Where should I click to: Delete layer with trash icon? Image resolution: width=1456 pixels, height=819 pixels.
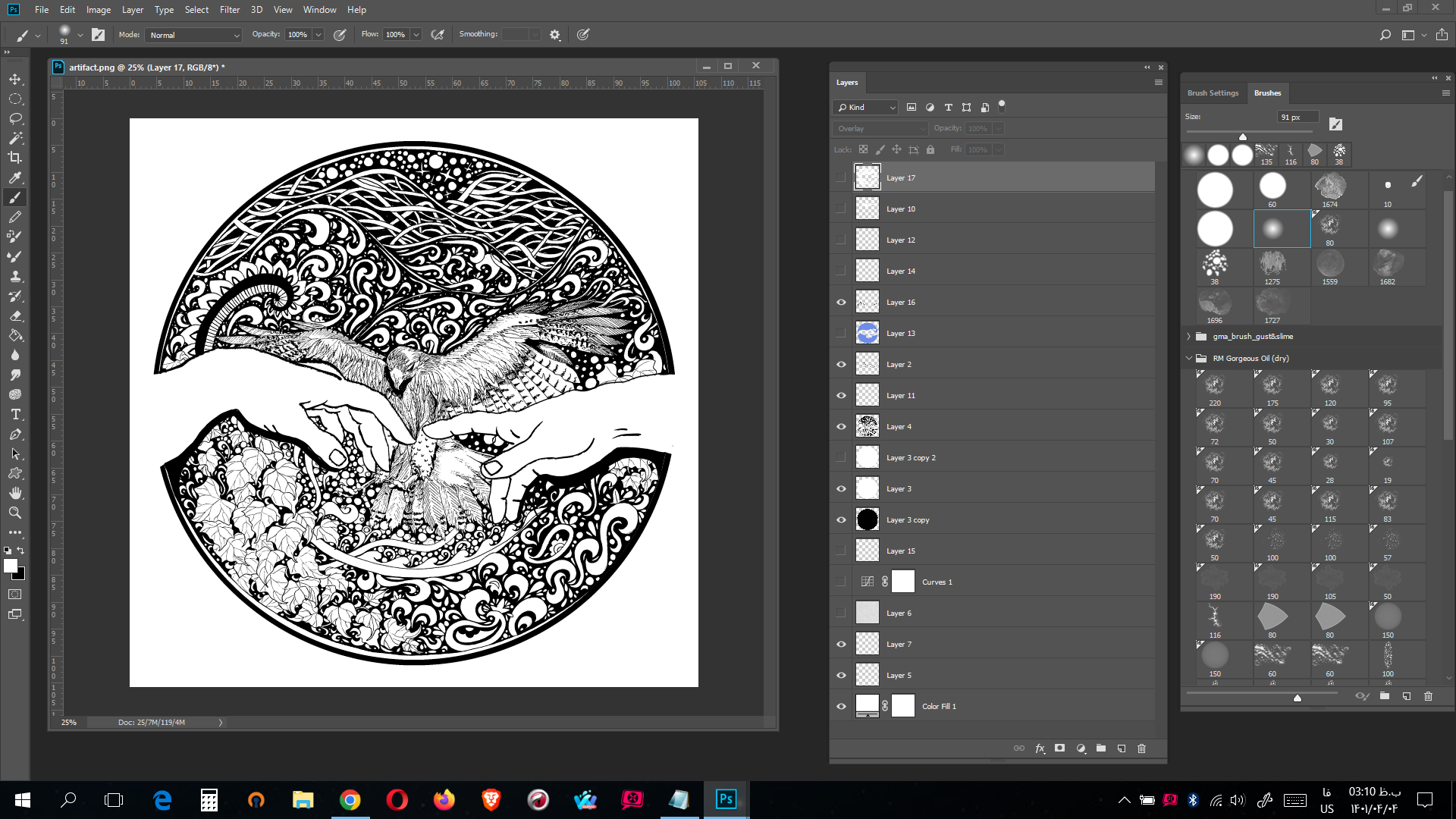click(x=1142, y=748)
